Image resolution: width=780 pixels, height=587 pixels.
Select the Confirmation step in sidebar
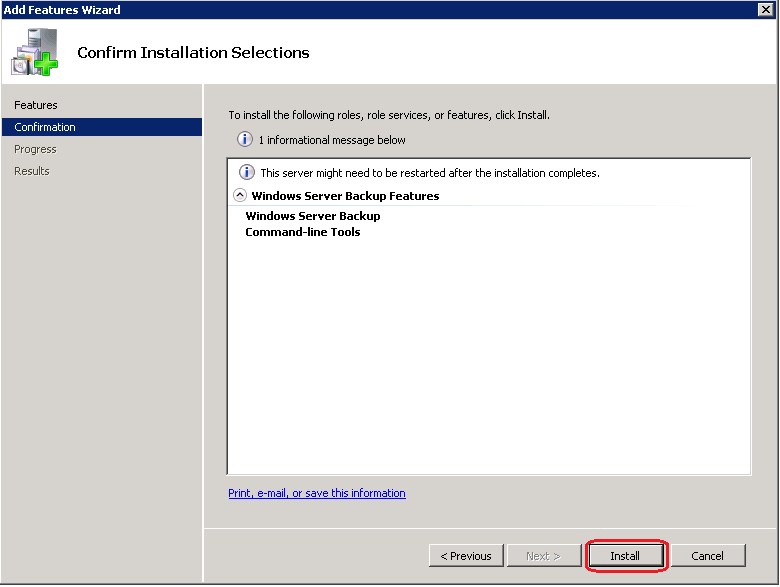point(102,127)
